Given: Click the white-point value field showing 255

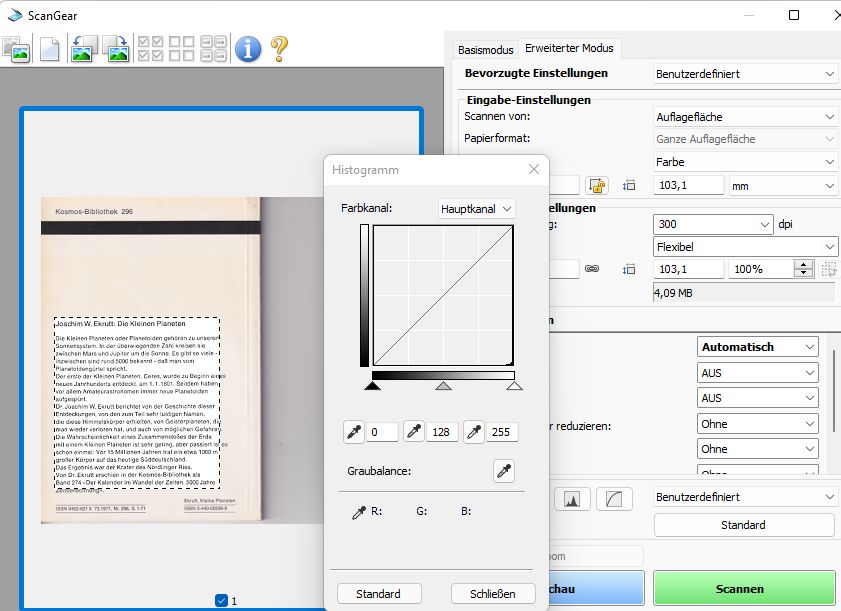Looking at the screenshot, I should pos(502,432).
